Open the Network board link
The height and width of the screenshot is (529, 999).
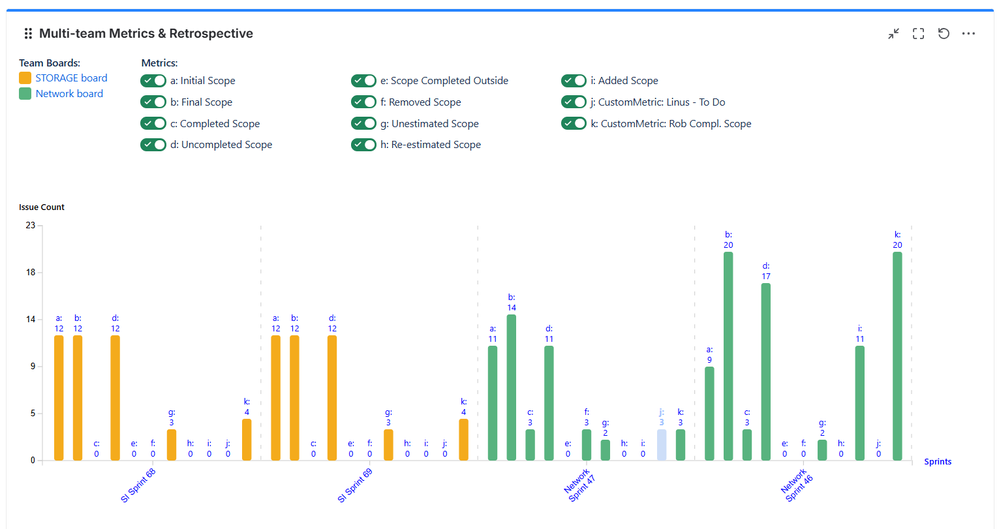click(x=69, y=94)
